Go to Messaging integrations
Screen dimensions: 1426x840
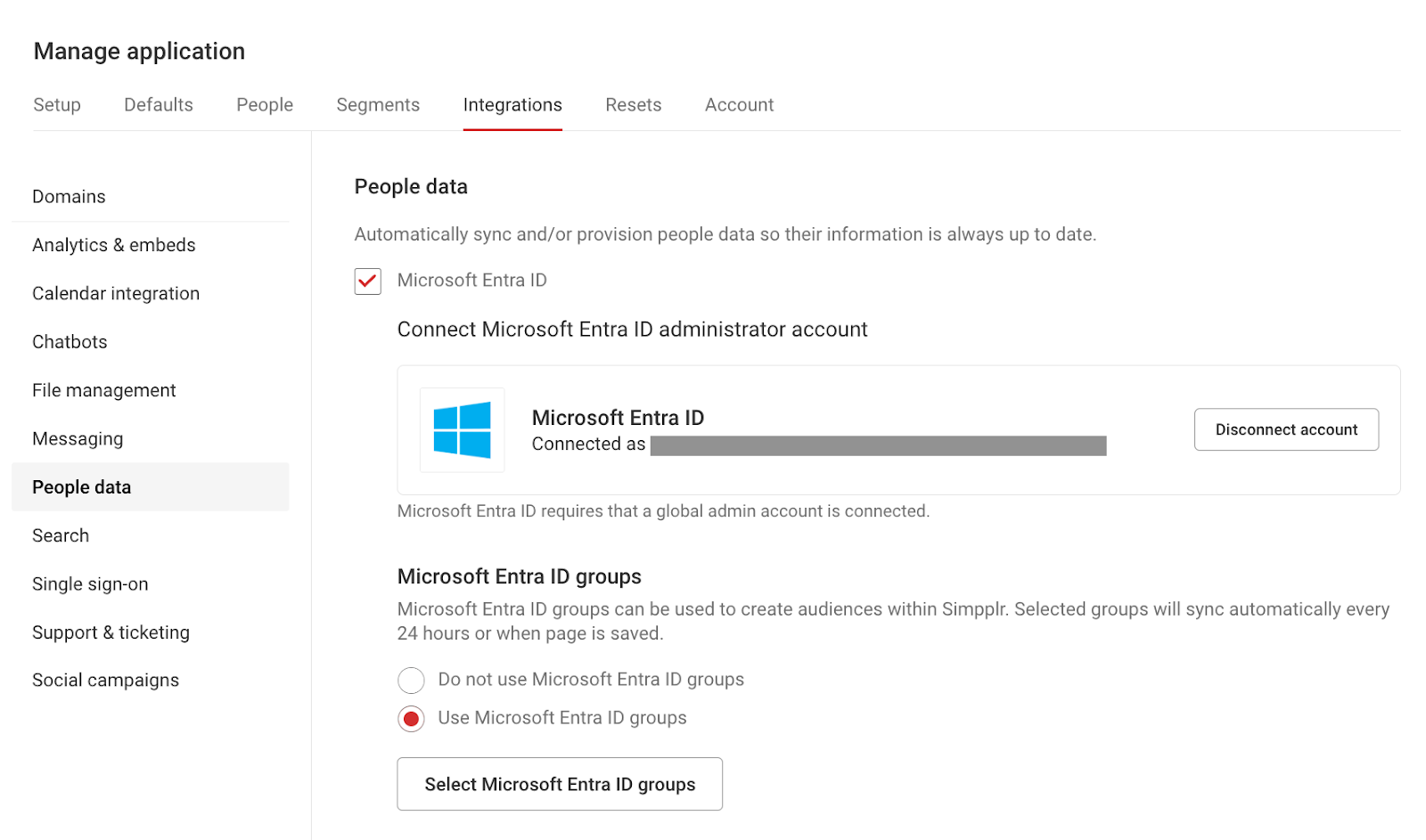click(x=151, y=439)
